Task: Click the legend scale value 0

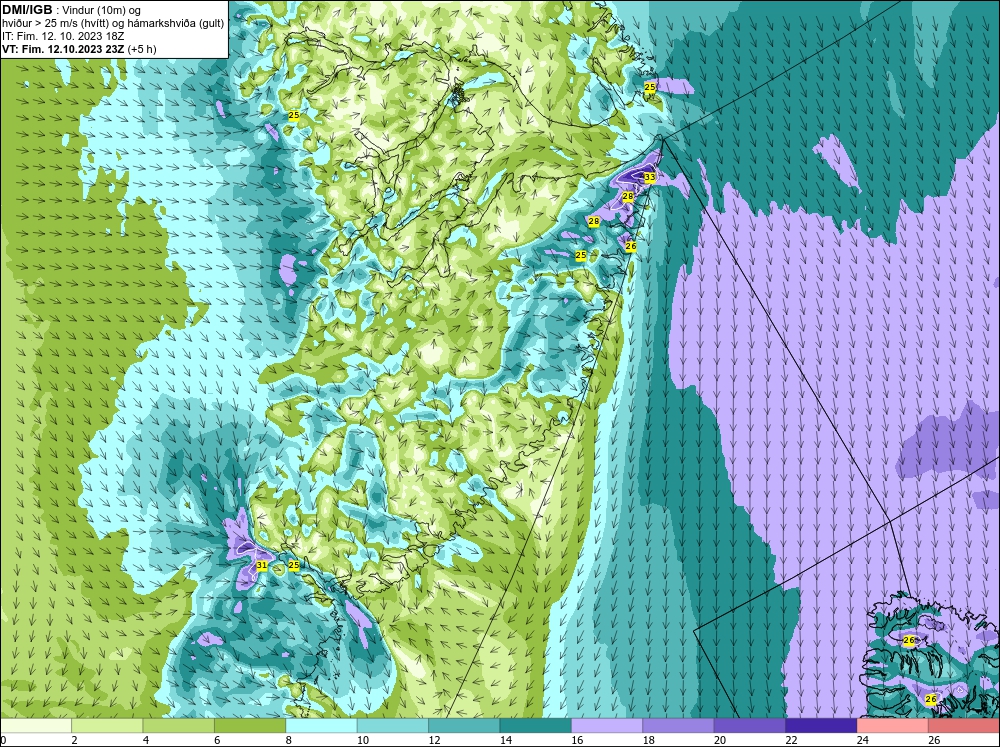Action: pyautogui.click(x=3, y=740)
